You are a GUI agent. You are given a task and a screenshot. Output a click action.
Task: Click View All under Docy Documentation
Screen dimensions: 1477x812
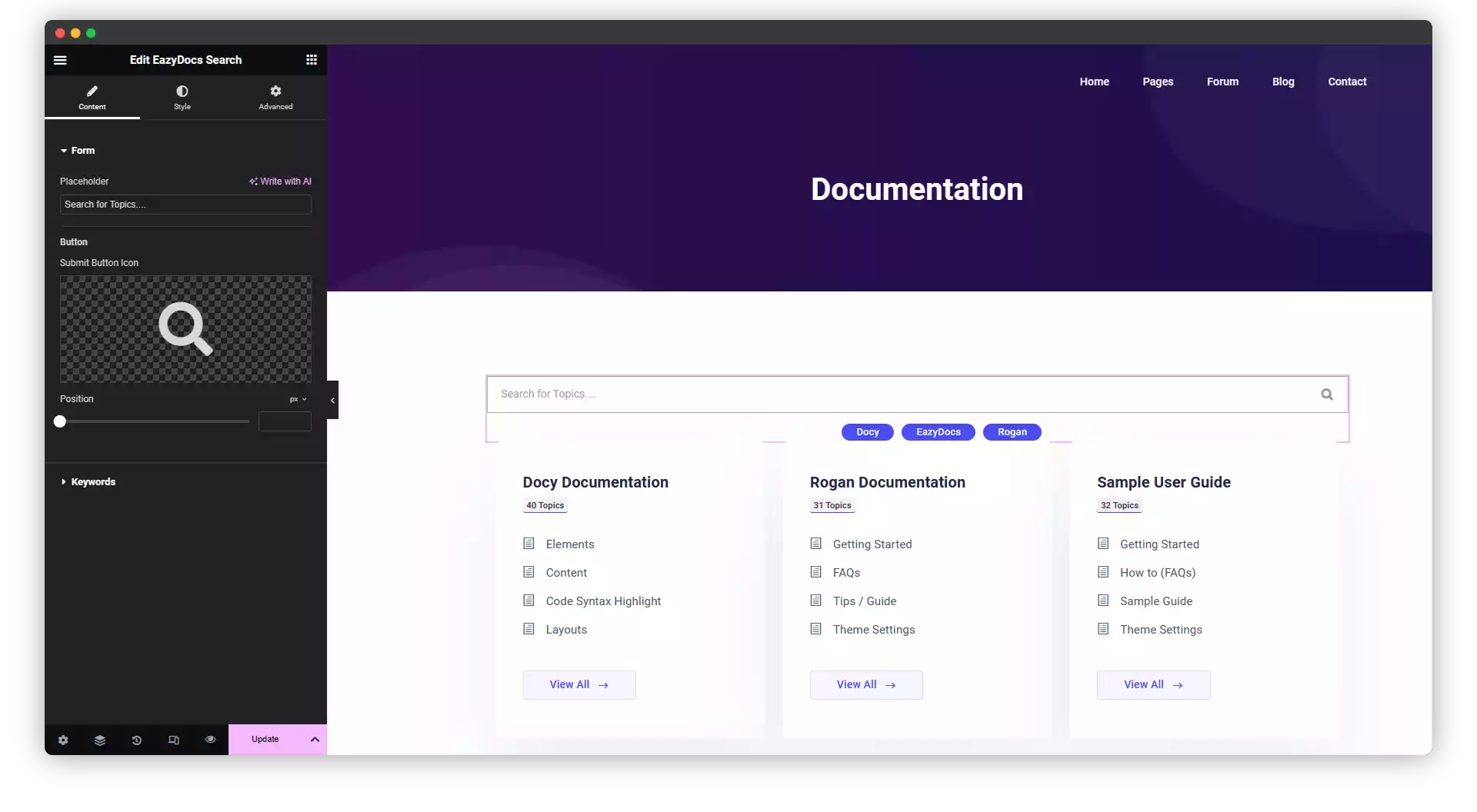click(578, 684)
